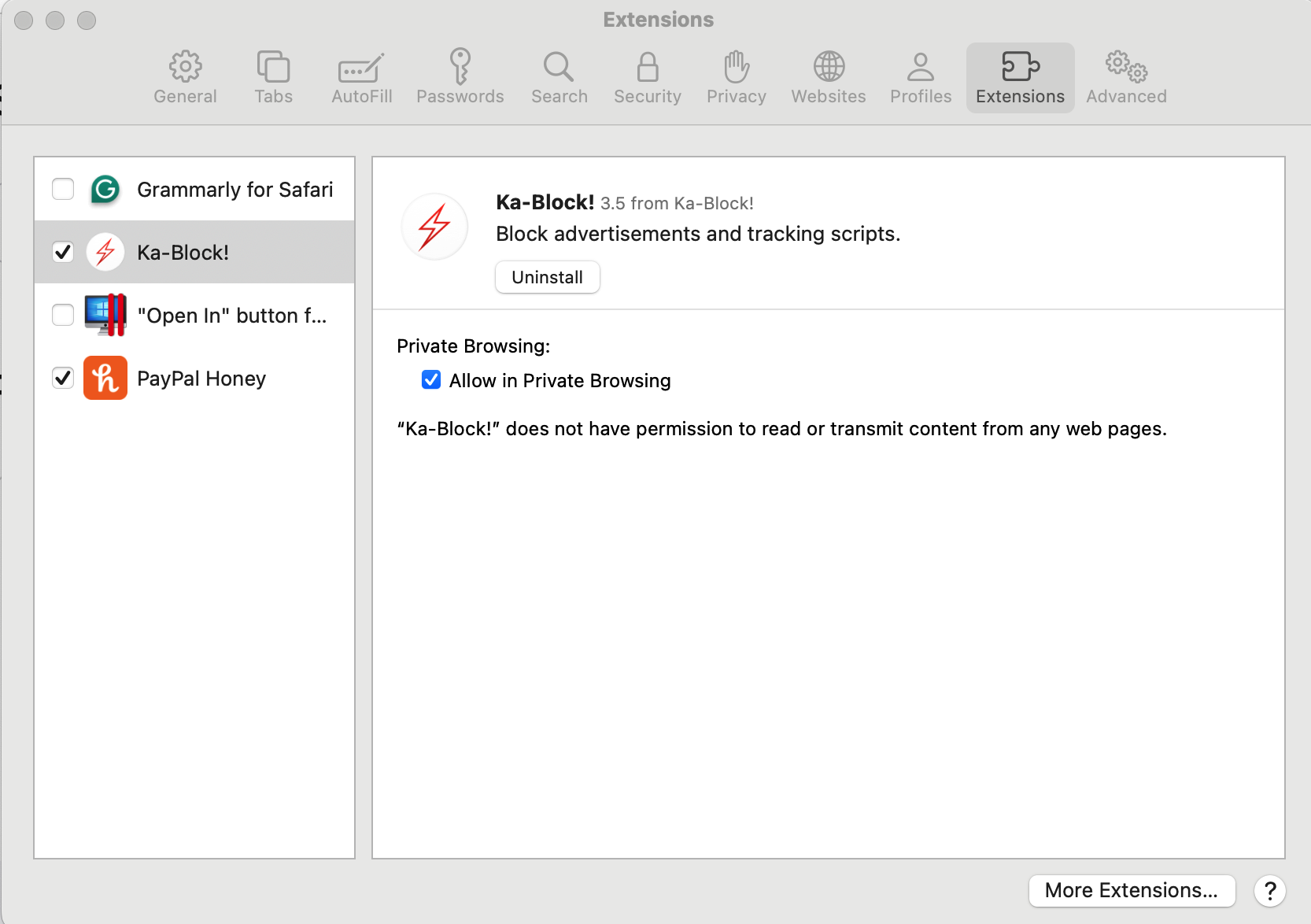1311x924 pixels.
Task: Open the Profiles person icon
Action: pos(921,67)
